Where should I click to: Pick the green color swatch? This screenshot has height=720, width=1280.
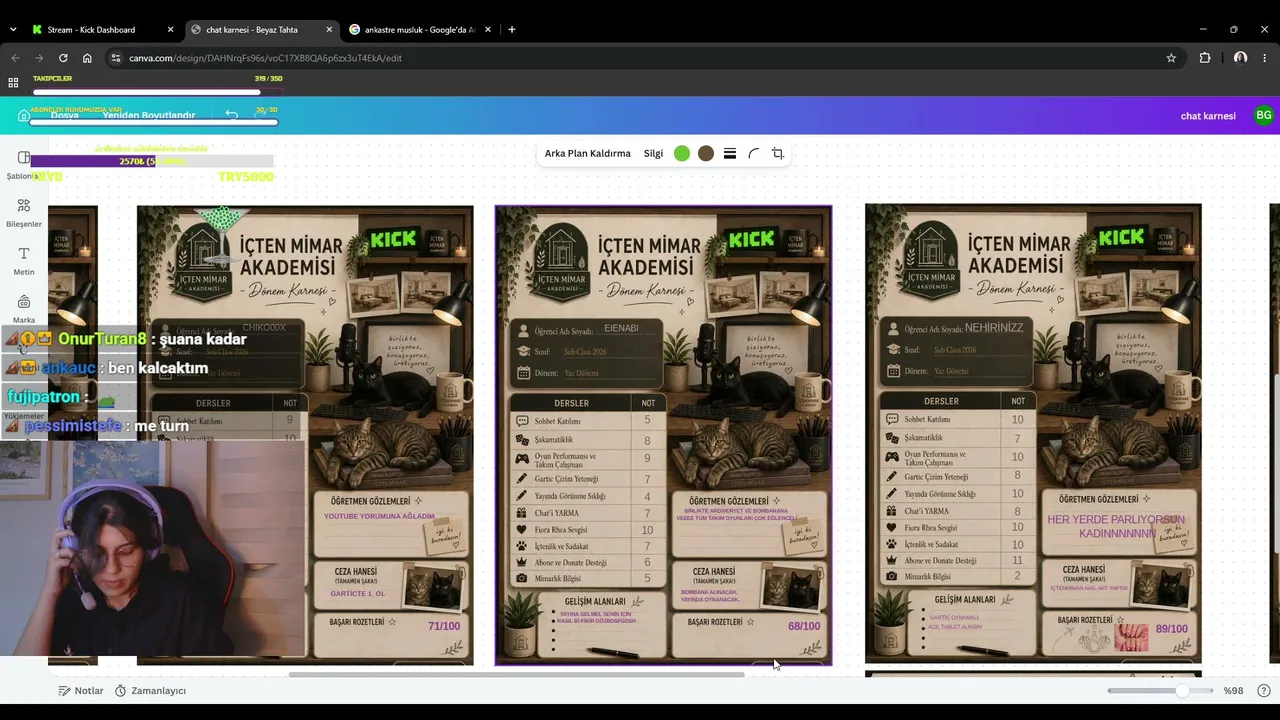point(682,154)
